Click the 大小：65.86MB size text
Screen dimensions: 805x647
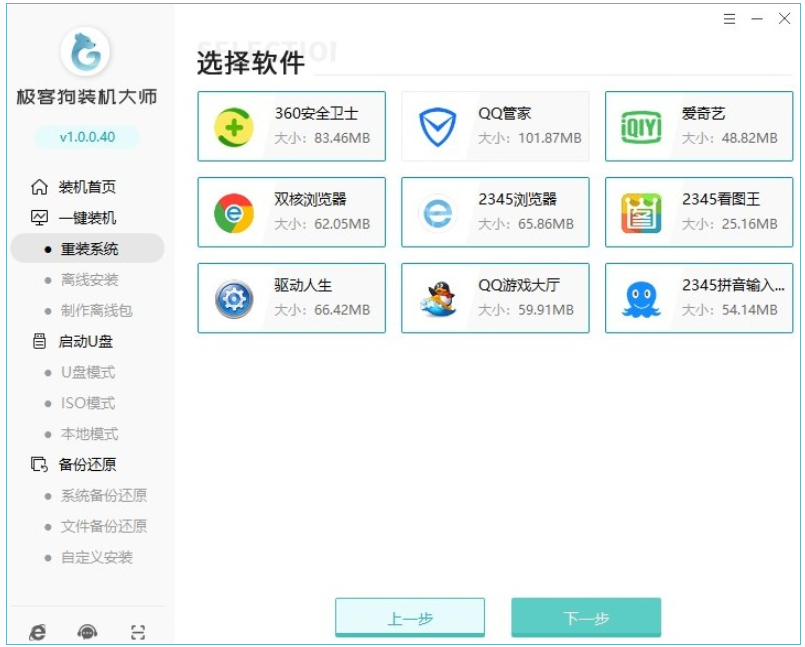[526, 224]
